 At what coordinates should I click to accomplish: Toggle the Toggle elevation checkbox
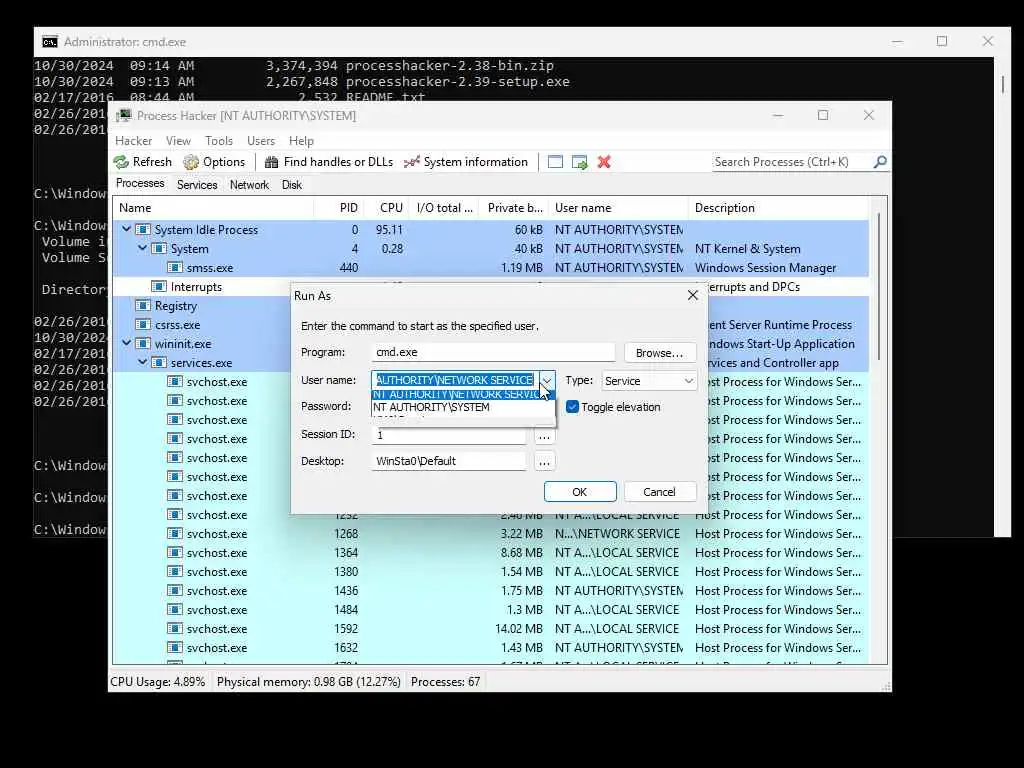point(573,407)
